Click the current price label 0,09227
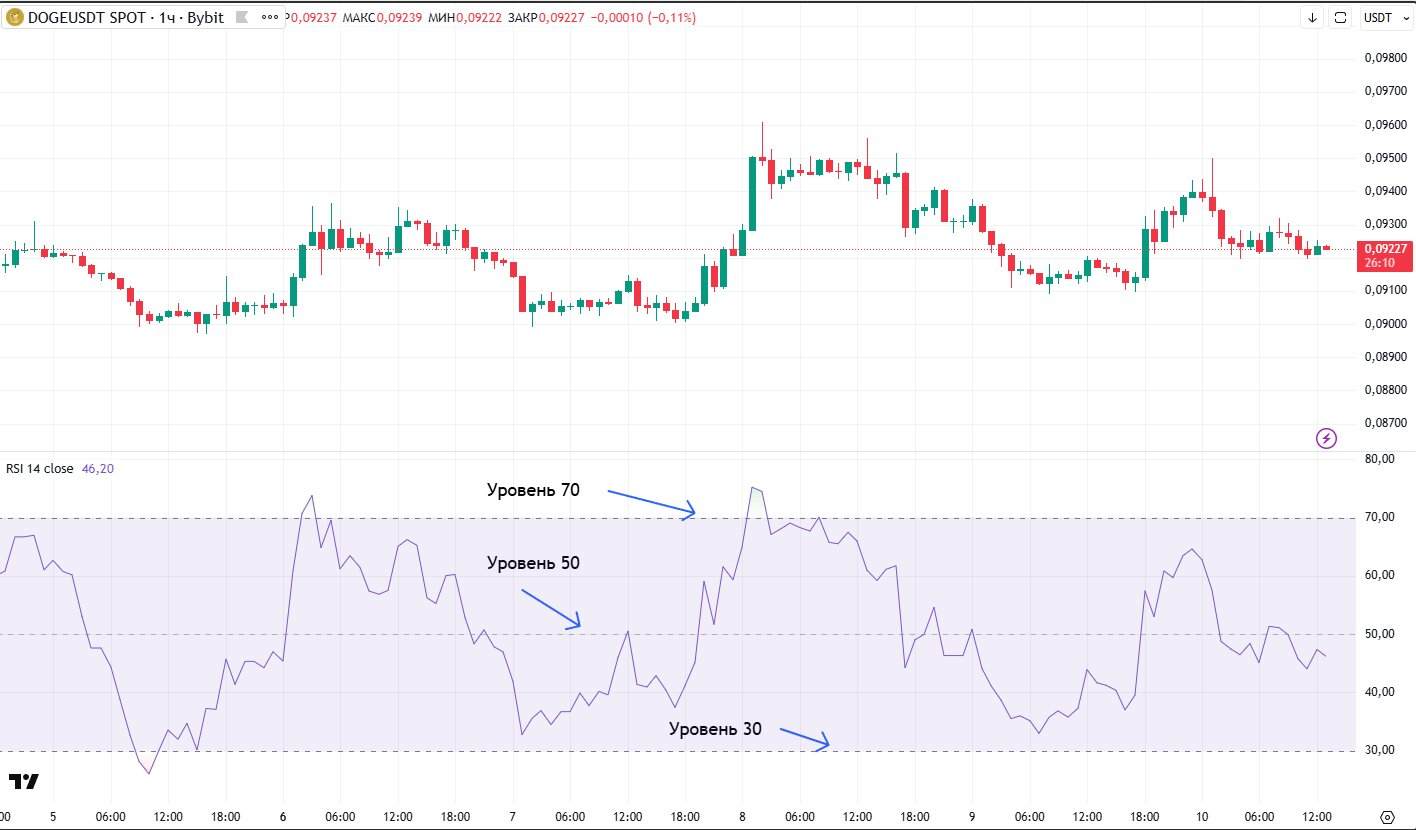The image size is (1416, 830). (1385, 249)
